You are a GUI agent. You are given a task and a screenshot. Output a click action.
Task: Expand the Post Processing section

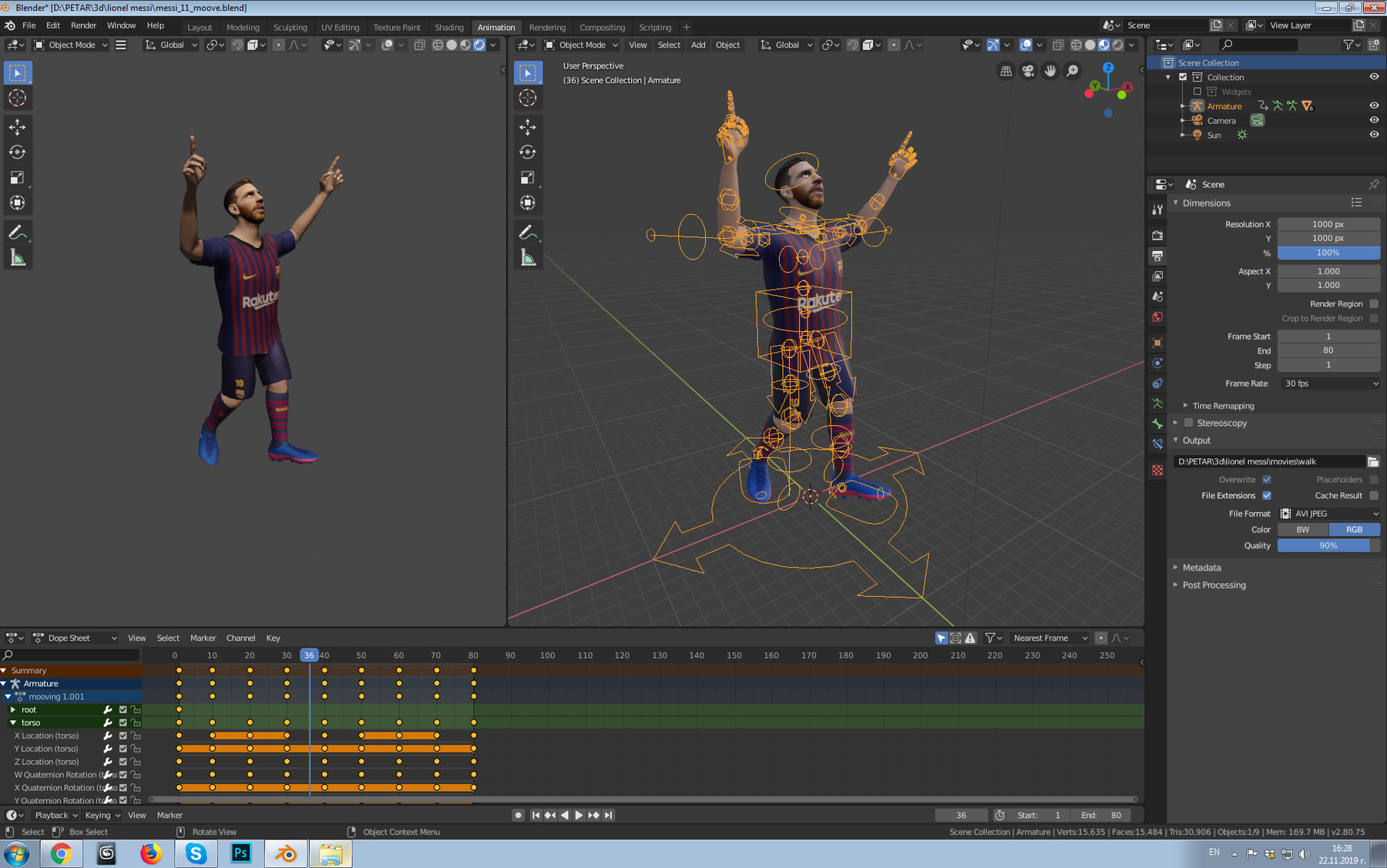click(x=1214, y=585)
